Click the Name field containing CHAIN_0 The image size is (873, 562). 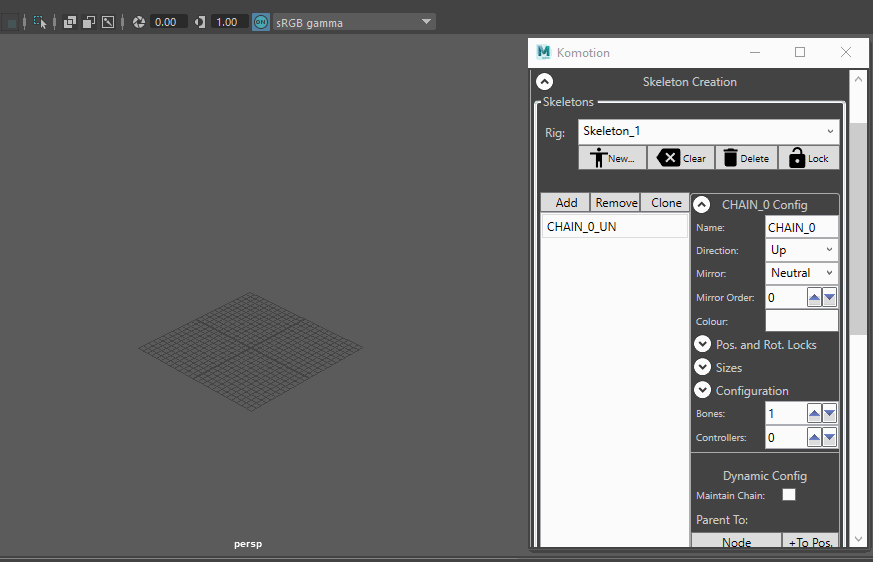[801, 227]
